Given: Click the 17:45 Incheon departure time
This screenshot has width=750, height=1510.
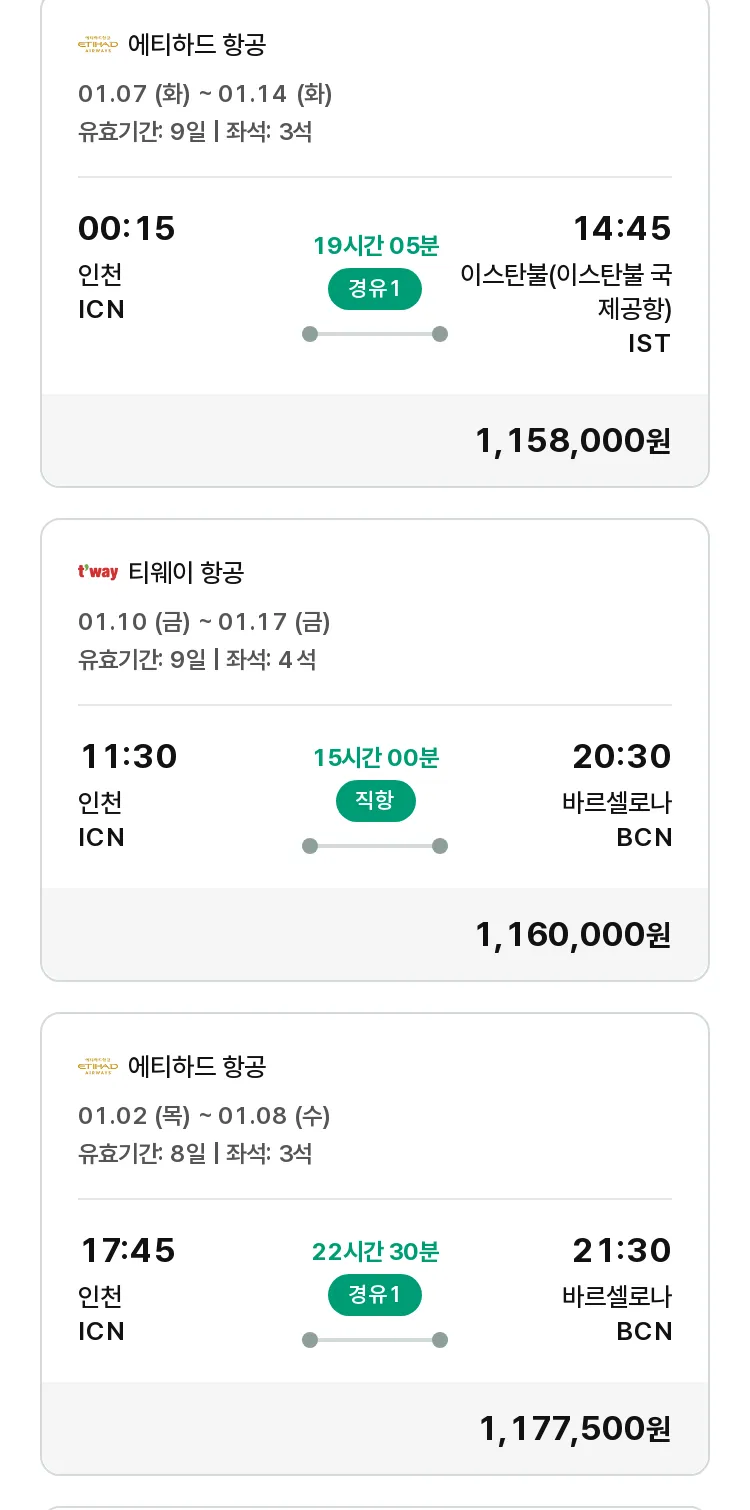Looking at the screenshot, I should point(127,1251).
